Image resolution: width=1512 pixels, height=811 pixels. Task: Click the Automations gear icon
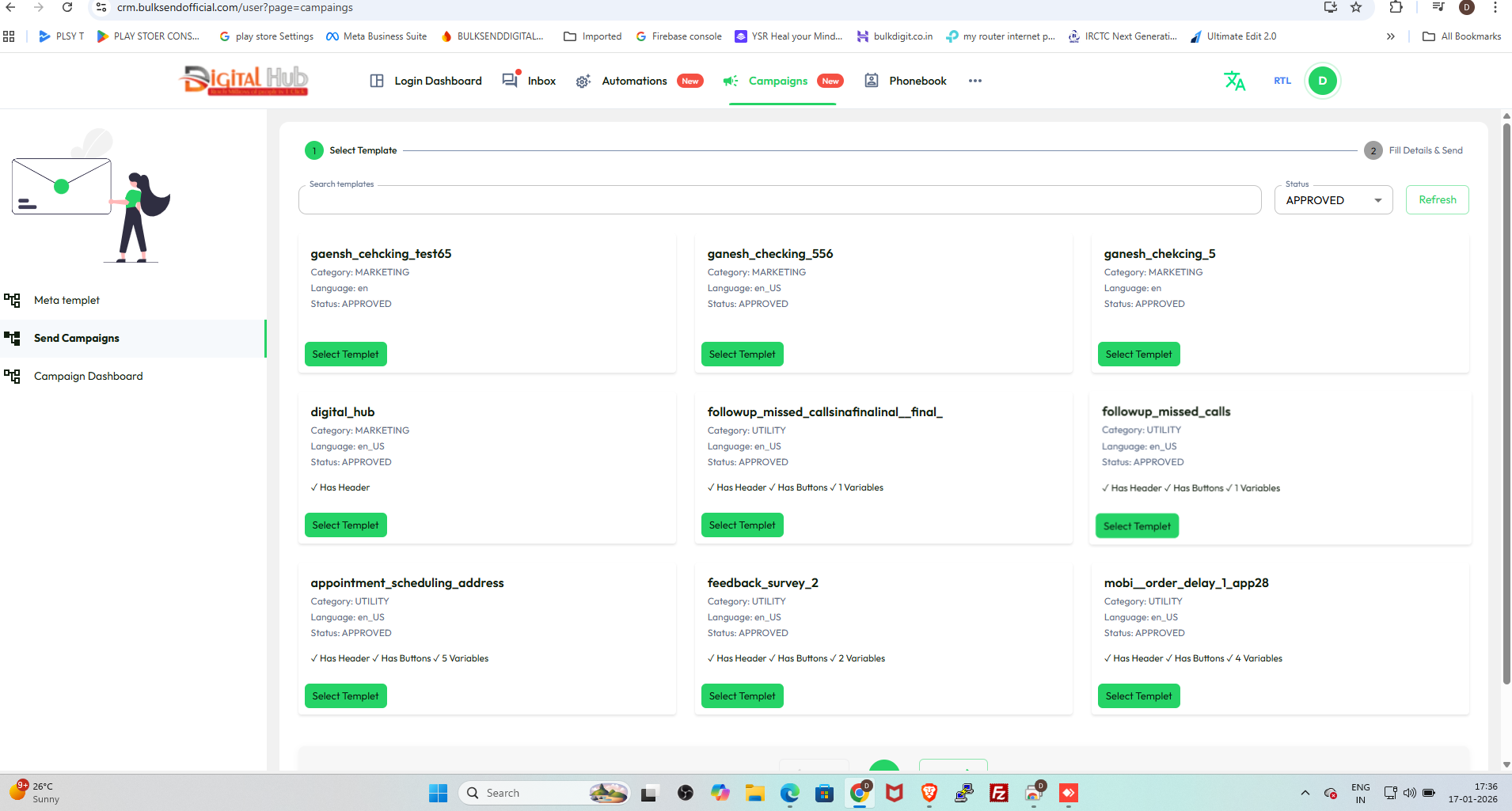coord(583,81)
